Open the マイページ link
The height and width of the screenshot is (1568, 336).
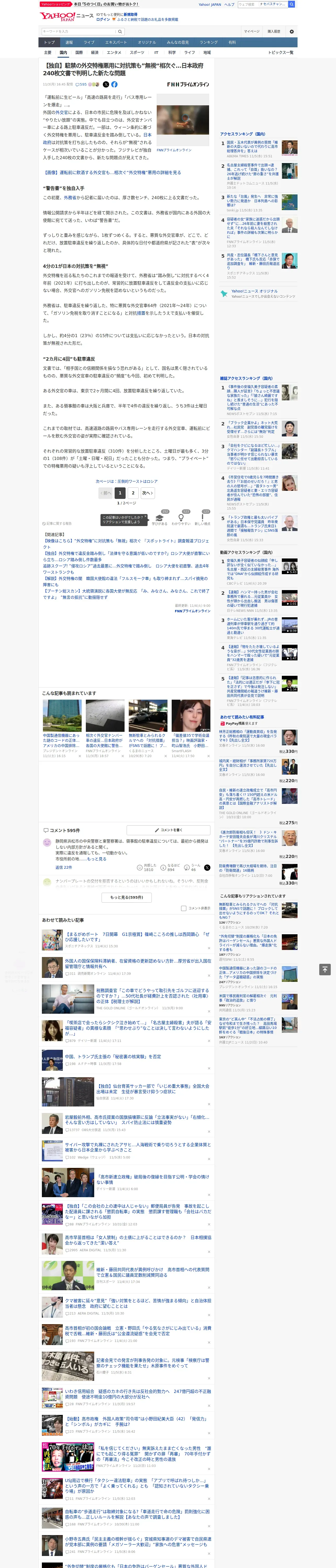[x=252, y=32]
